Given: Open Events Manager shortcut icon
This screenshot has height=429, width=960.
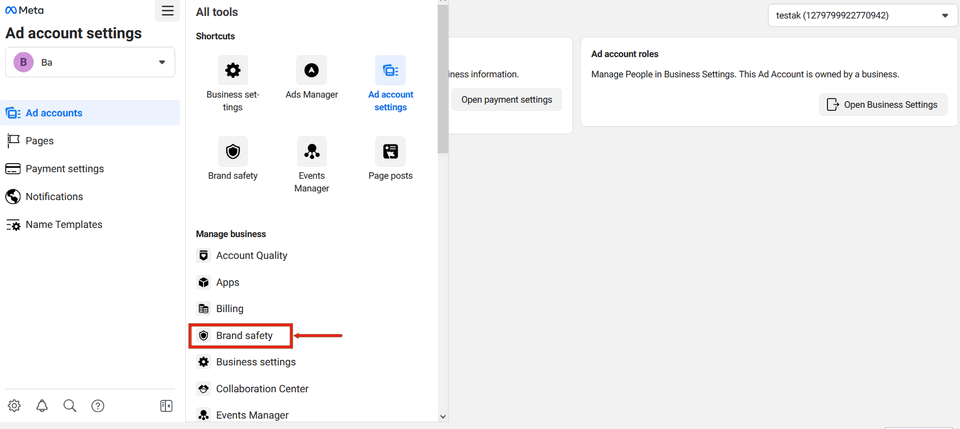Looking at the screenshot, I should pos(311,152).
